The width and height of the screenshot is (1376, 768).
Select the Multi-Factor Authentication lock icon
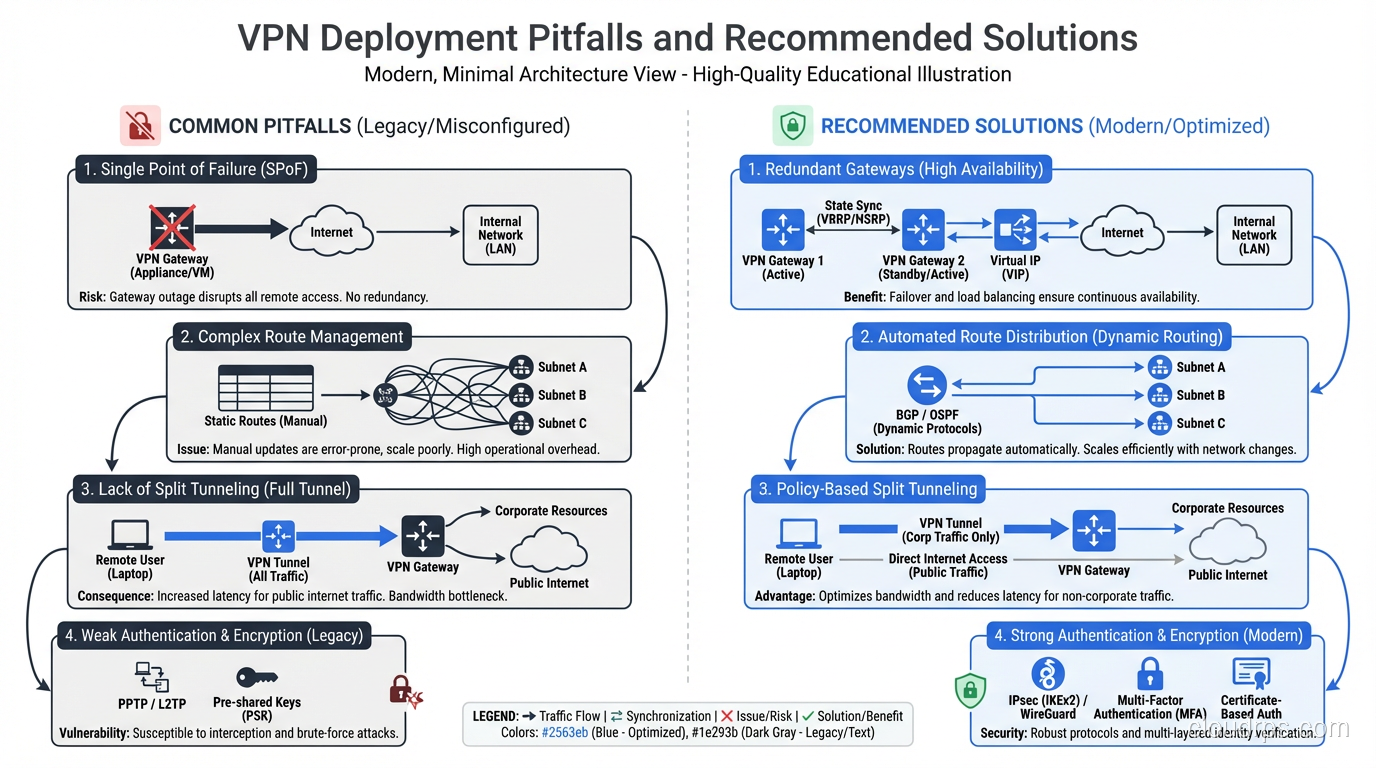[1149, 675]
